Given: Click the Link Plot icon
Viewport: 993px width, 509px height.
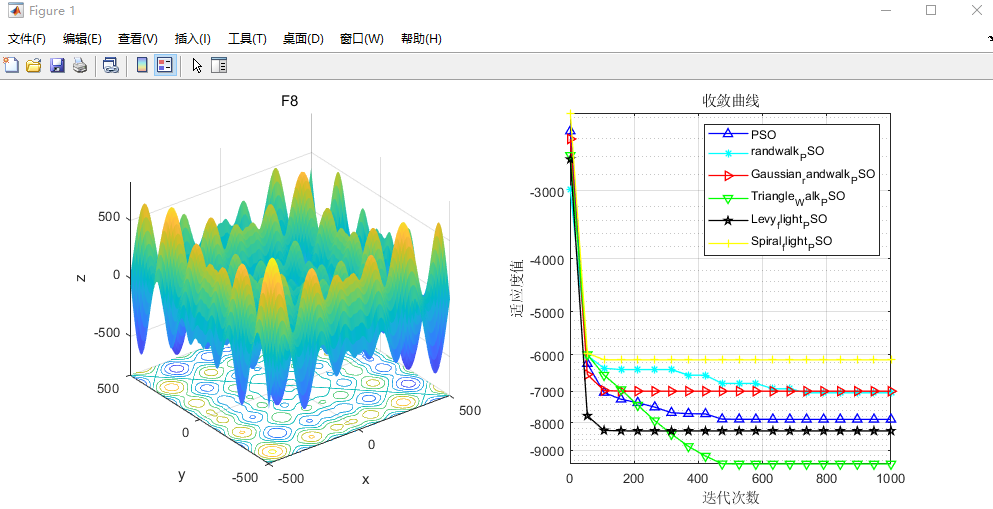Looking at the screenshot, I should (111, 65).
